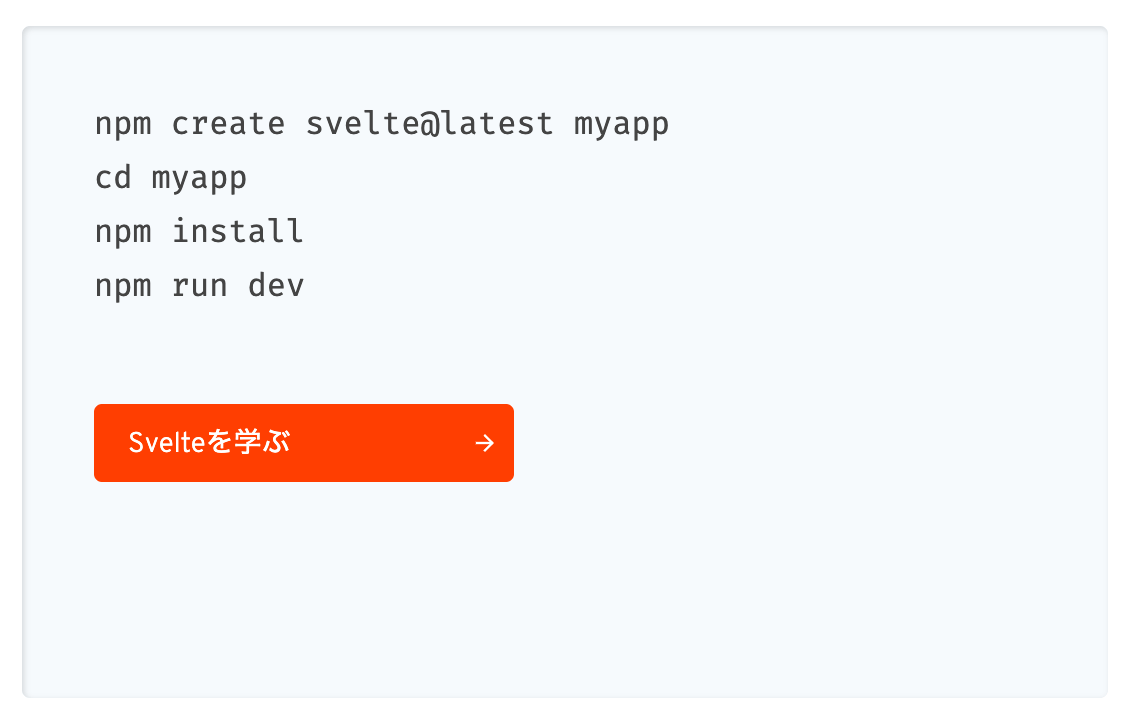Click the arrow icon on the orange button

coord(484,443)
